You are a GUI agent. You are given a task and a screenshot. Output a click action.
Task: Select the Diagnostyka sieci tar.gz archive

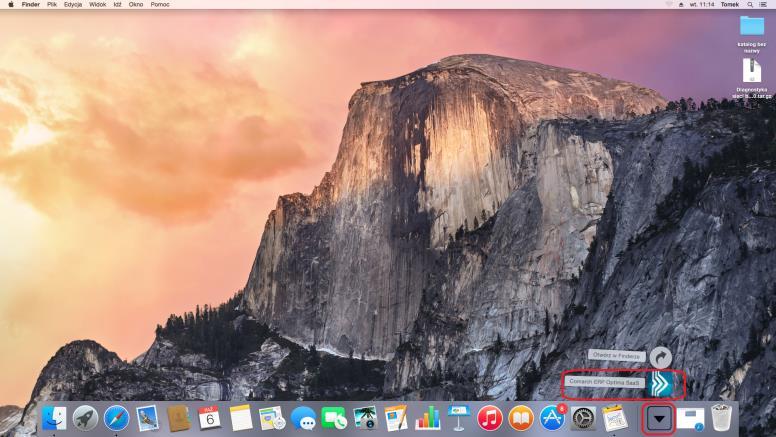click(x=752, y=79)
